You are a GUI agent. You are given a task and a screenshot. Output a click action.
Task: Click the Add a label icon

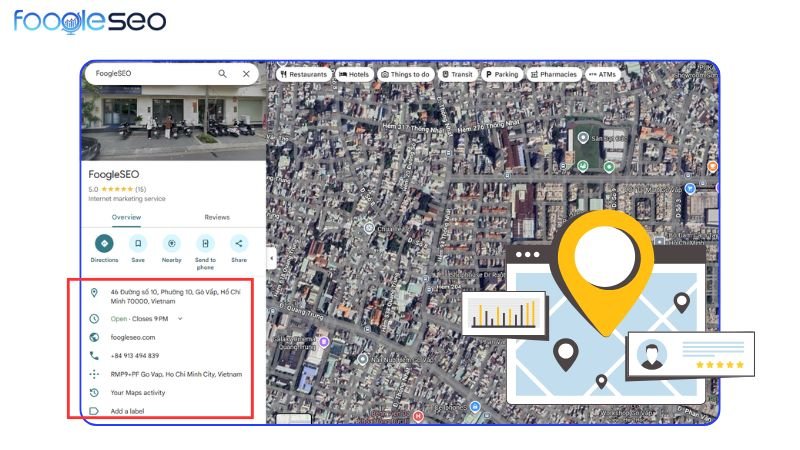94,411
